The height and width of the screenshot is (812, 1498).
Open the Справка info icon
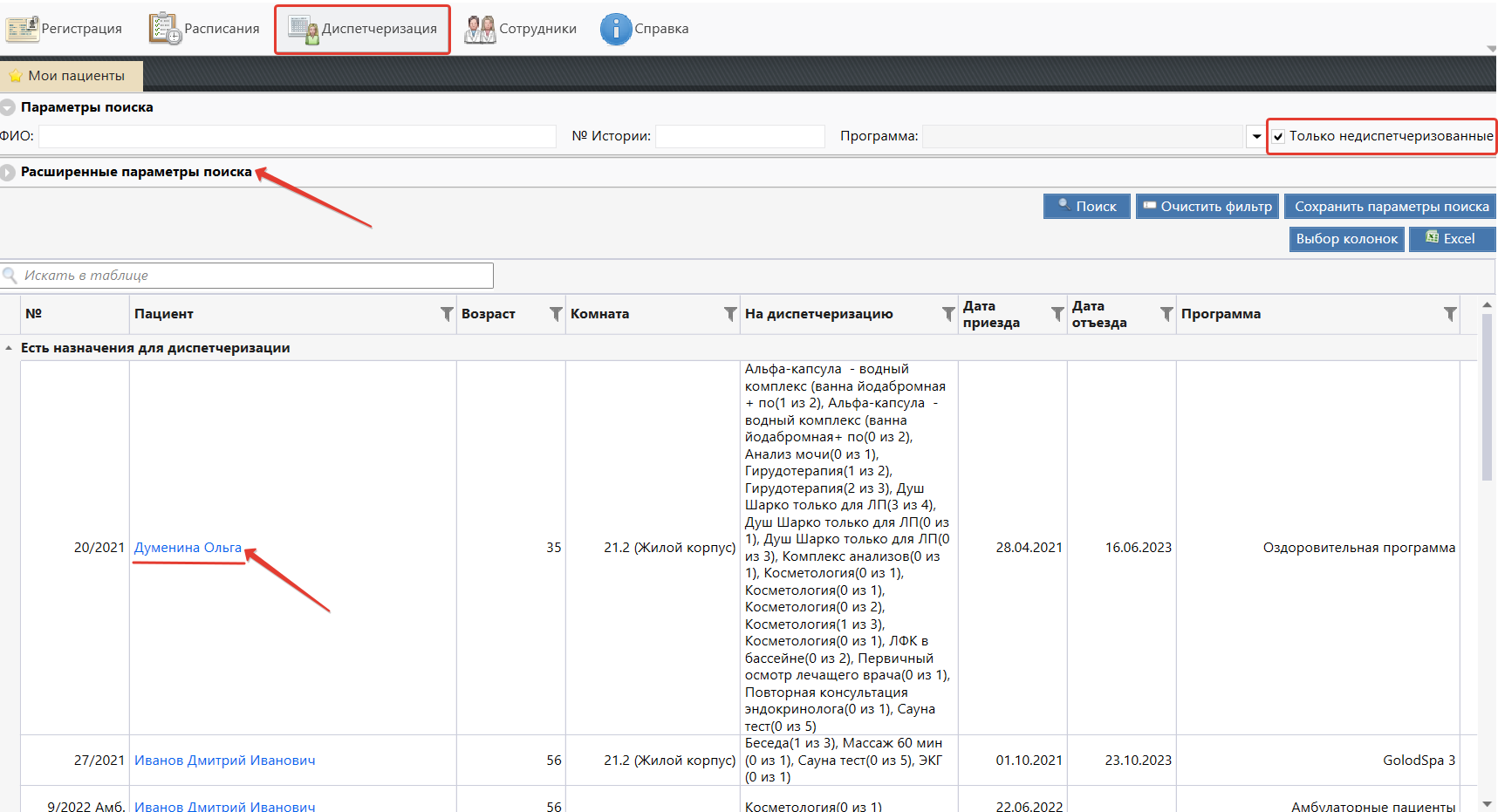[615, 29]
